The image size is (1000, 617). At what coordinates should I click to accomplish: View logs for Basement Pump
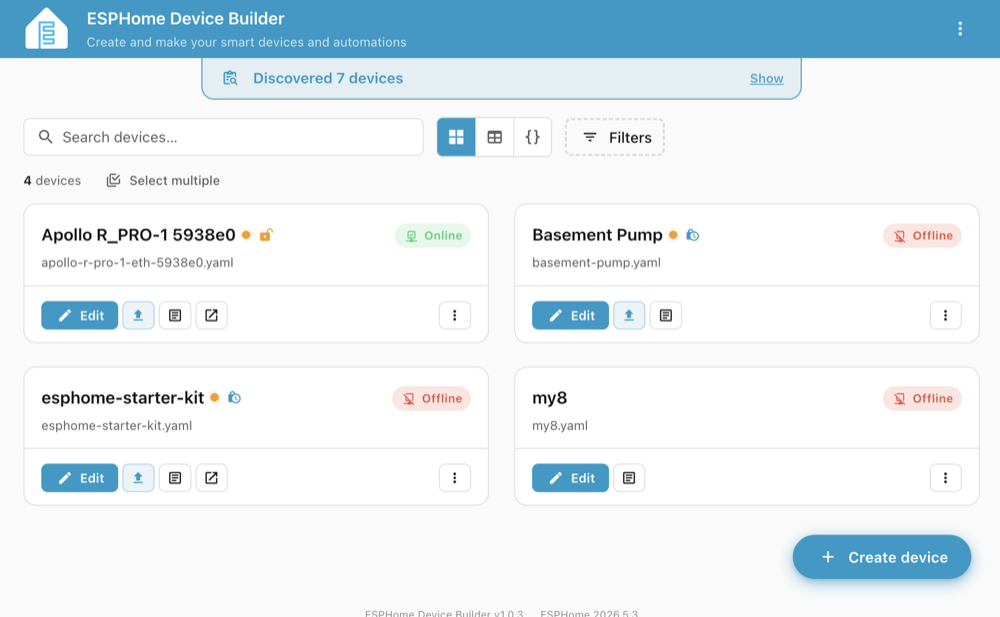666,315
